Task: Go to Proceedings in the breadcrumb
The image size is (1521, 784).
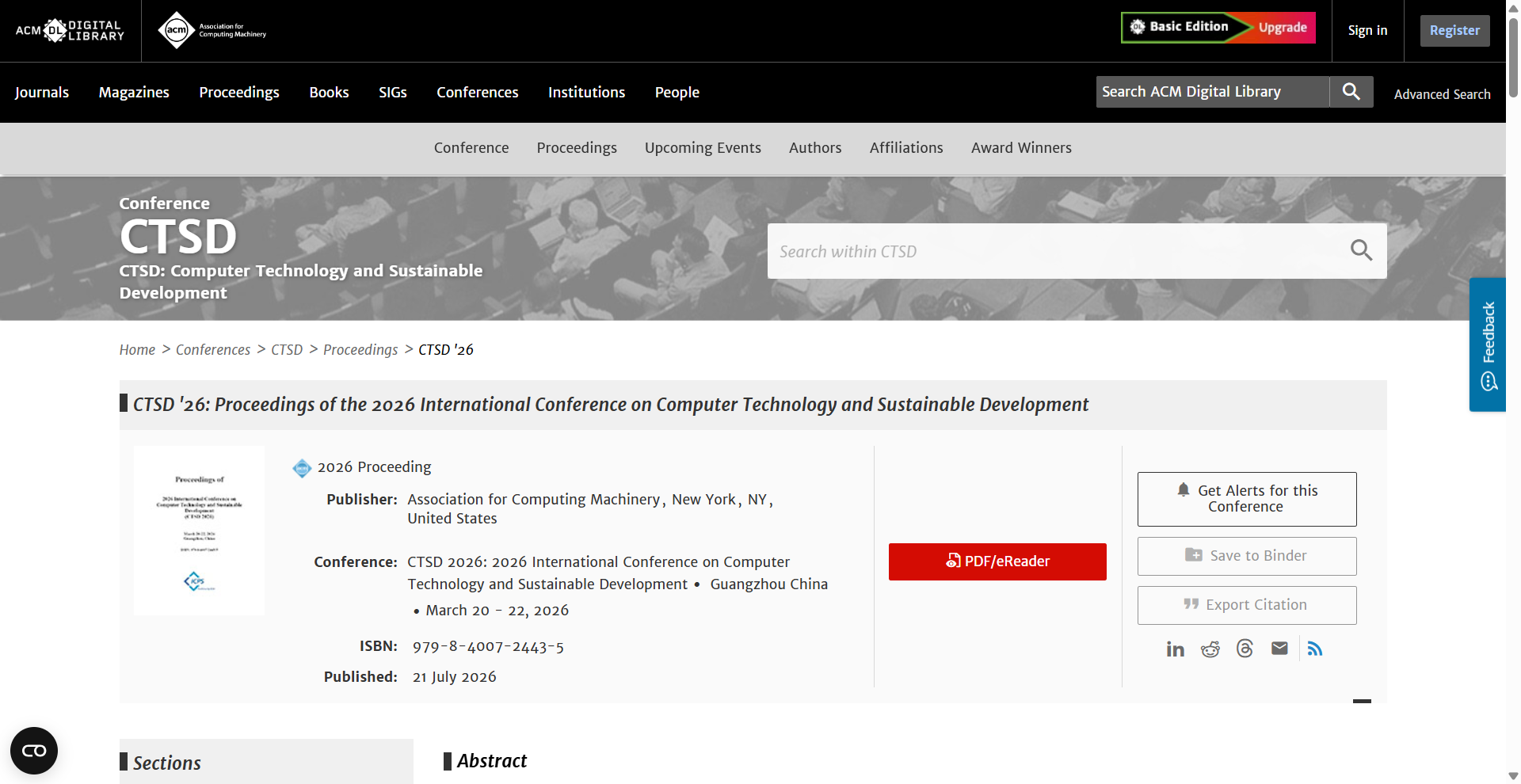Action: (x=360, y=350)
